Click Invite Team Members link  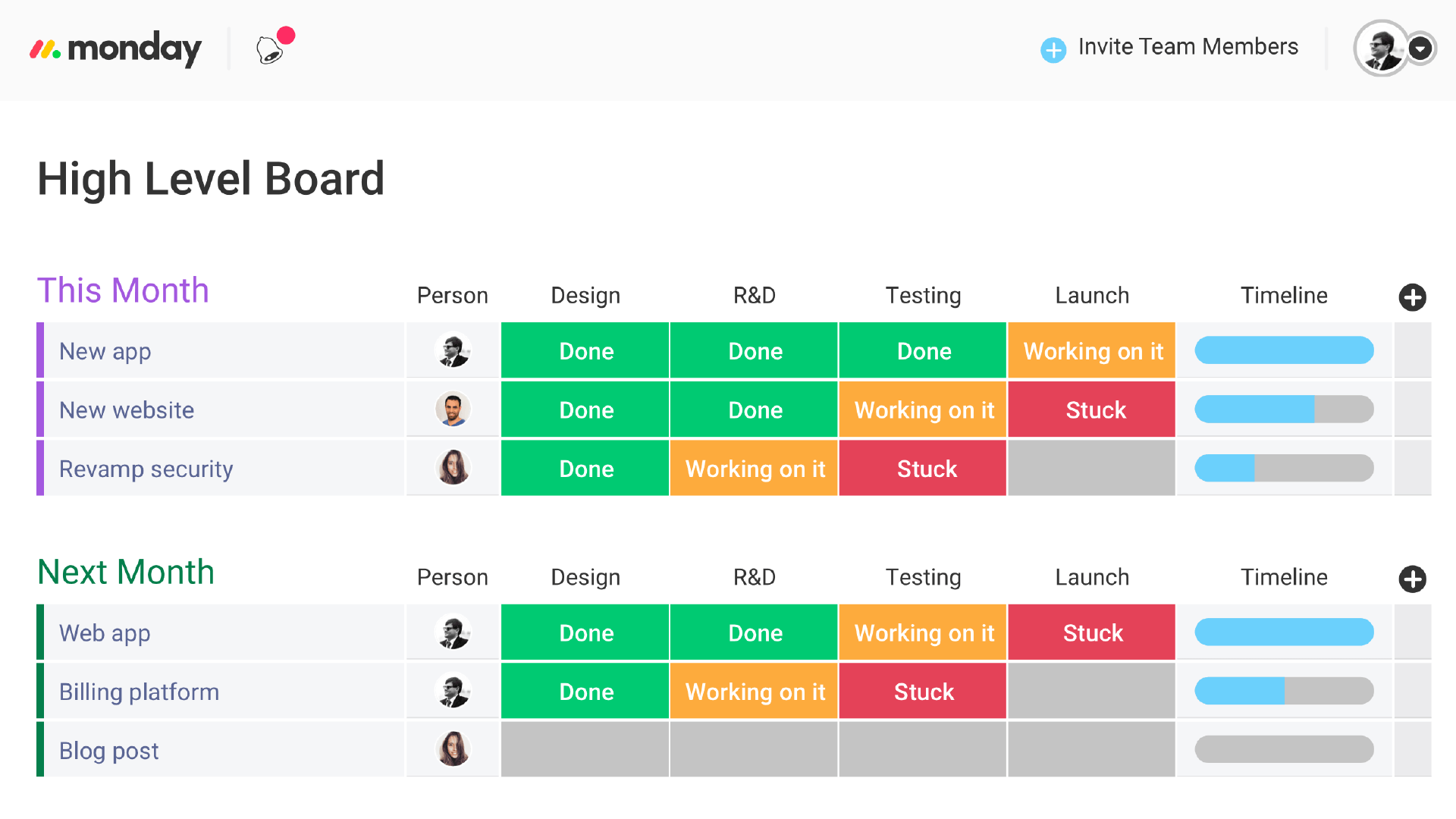tap(1188, 47)
